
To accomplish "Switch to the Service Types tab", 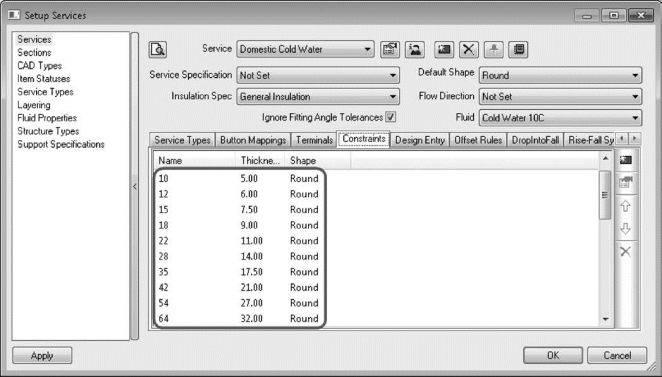I will click(x=182, y=140).
